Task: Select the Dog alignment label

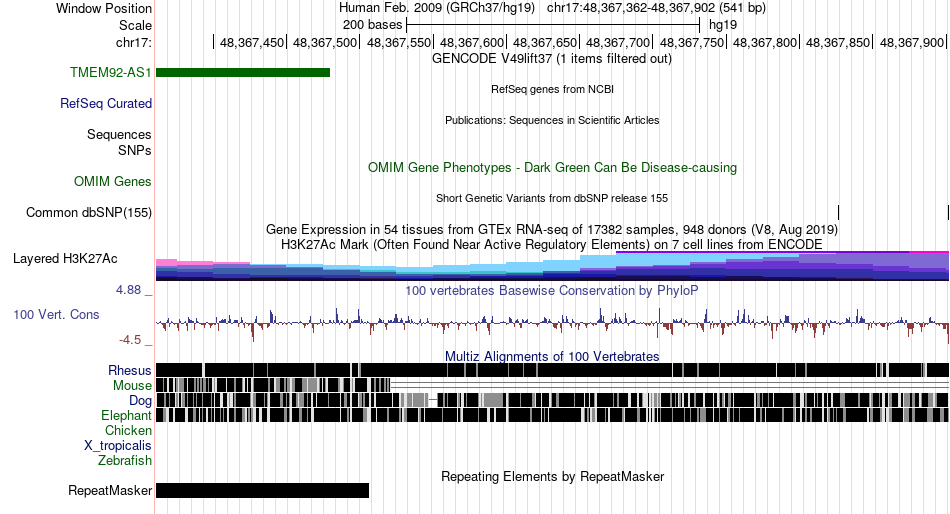Action: (140, 400)
